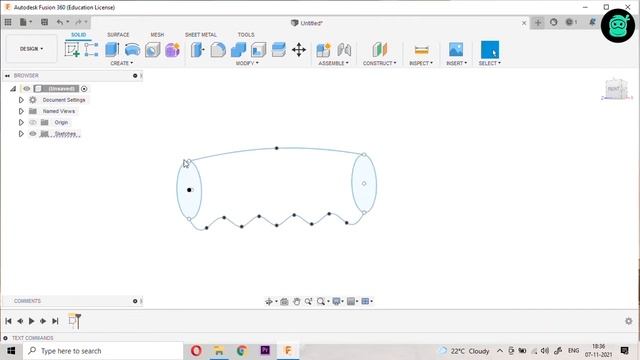
Task: Open the data panel grid icon
Action: tap(8, 22)
